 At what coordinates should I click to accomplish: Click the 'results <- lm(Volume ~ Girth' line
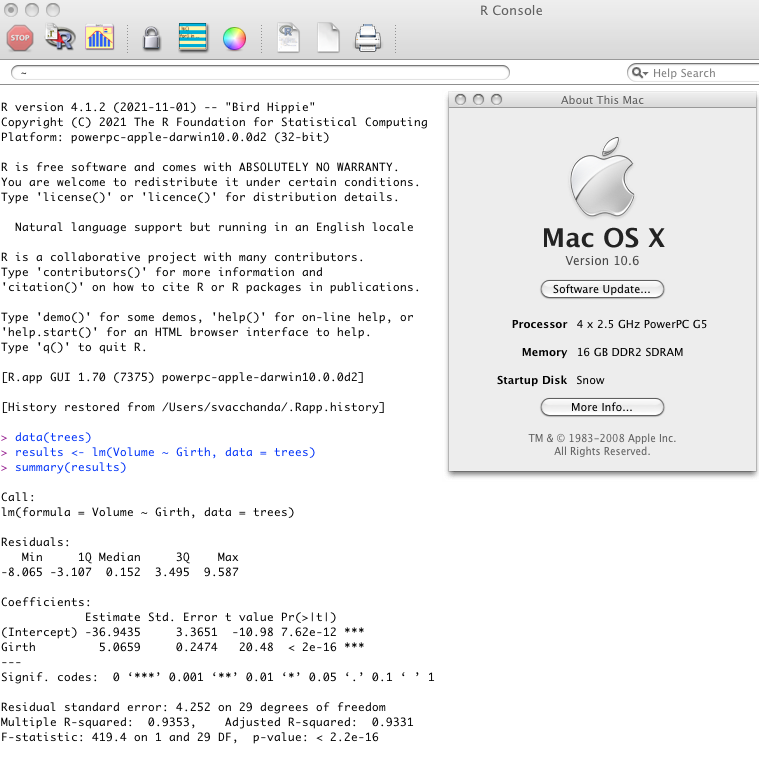coord(165,452)
